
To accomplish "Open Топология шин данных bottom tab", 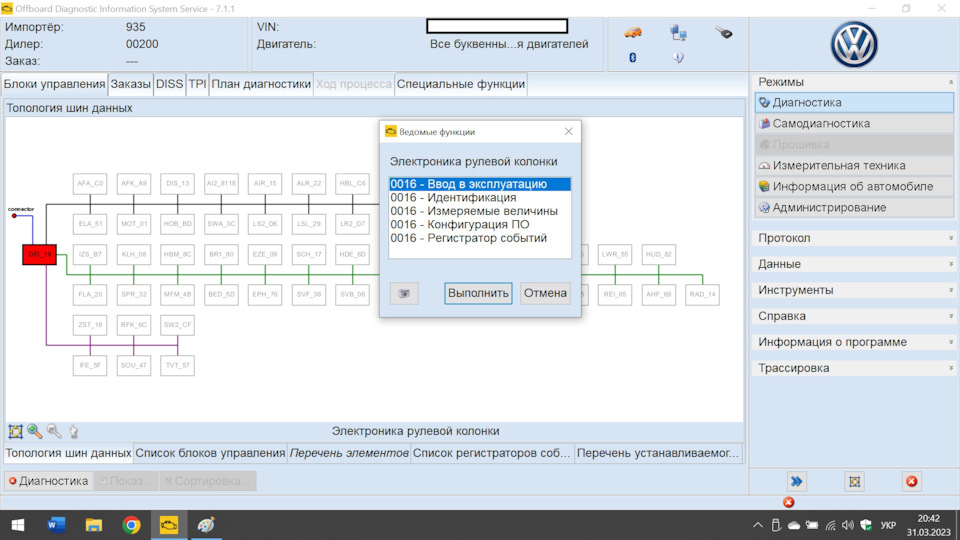I will click(x=68, y=453).
